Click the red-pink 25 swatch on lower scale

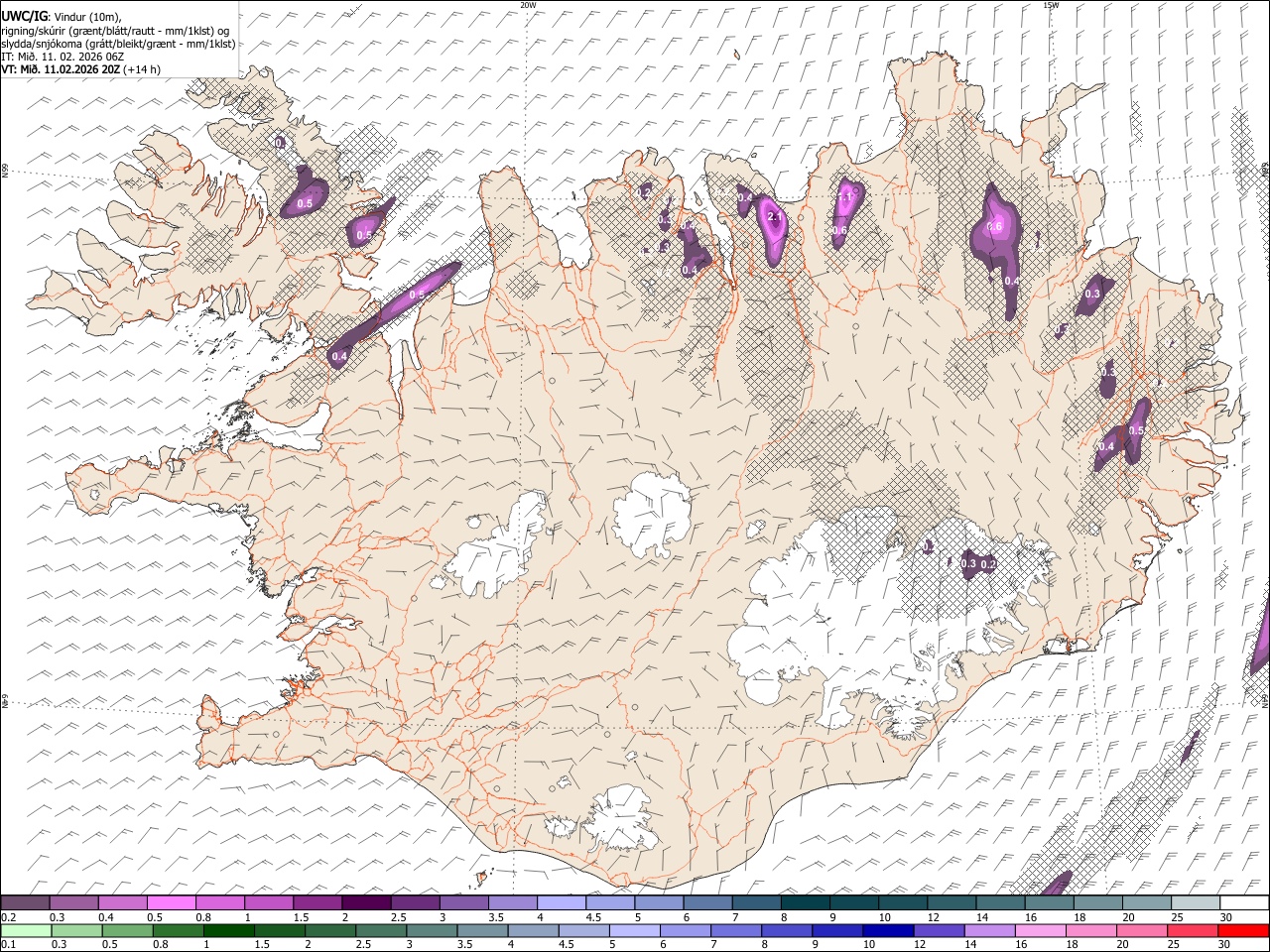(1192, 930)
